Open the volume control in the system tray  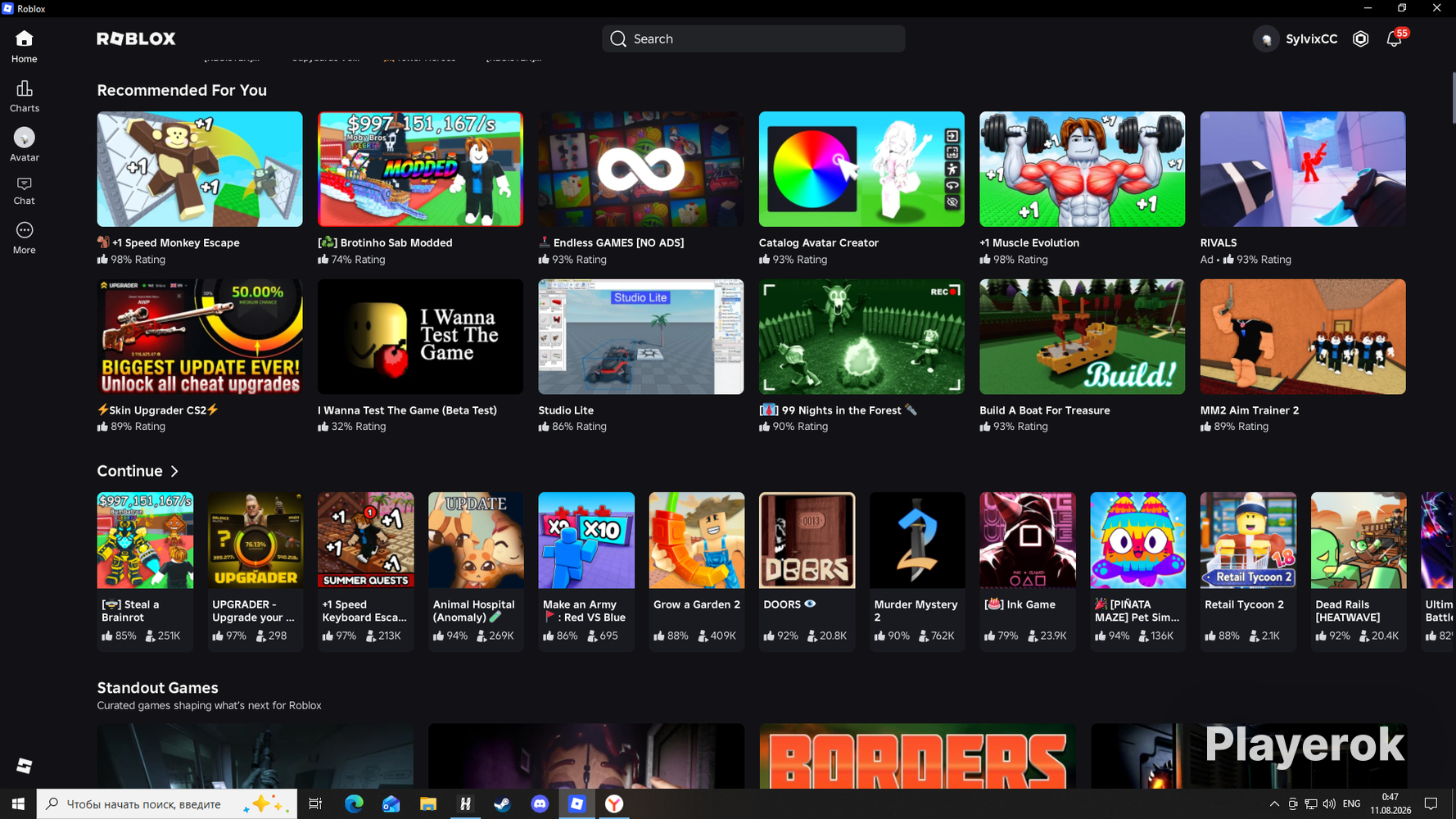[x=1328, y=804]
